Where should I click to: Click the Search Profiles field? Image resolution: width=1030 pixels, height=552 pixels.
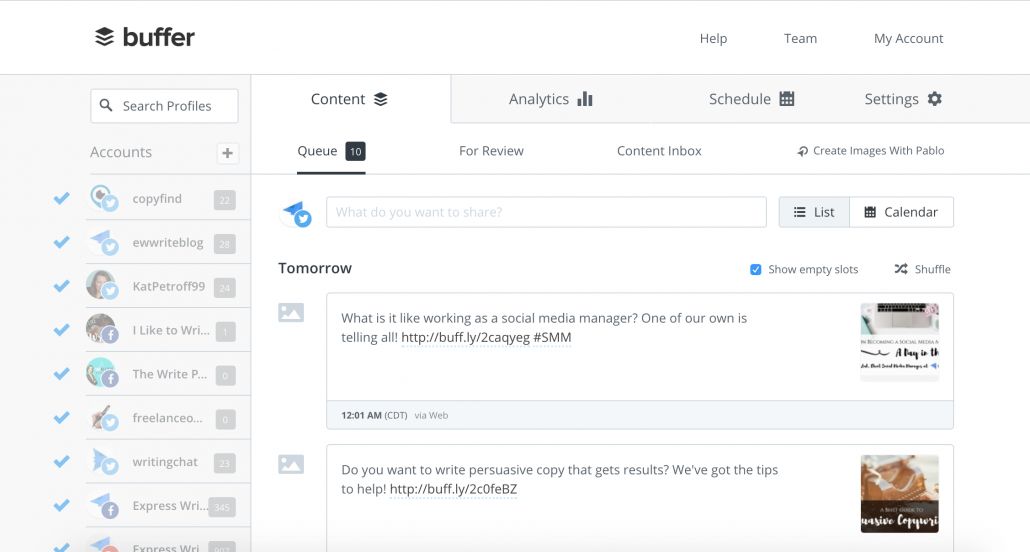164,106
